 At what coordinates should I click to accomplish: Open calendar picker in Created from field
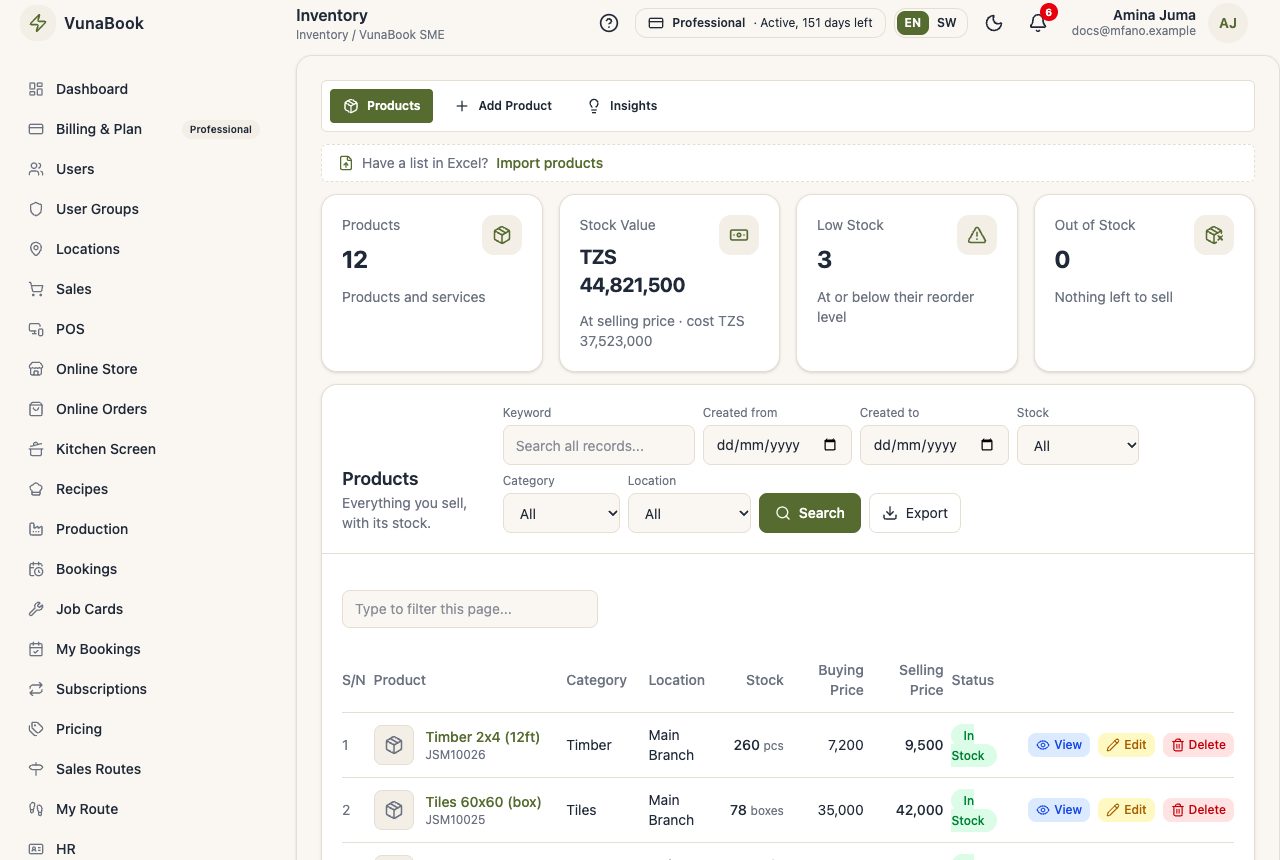[x=830, y=445]
